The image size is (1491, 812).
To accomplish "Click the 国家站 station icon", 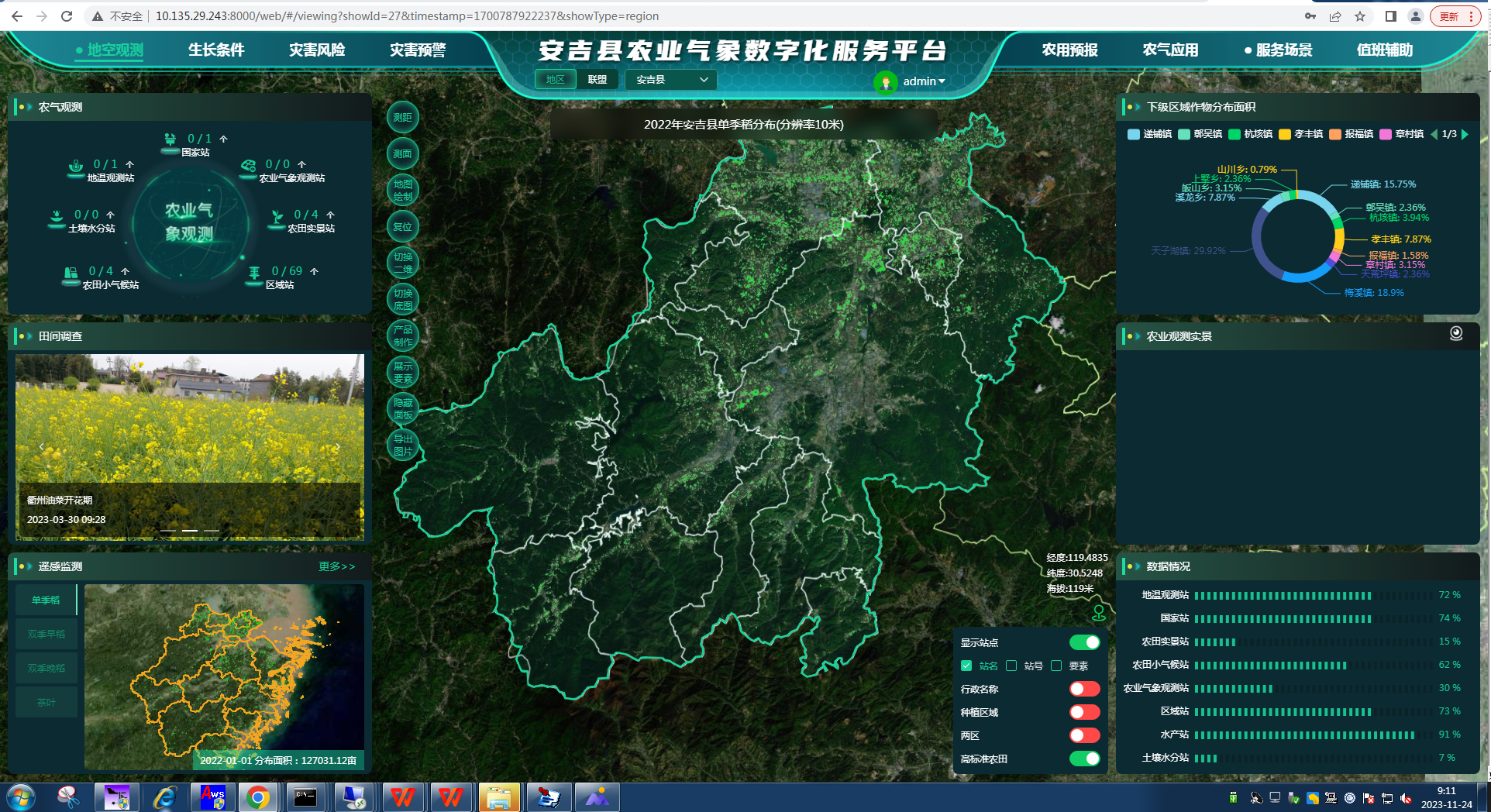I will (170, 140).
